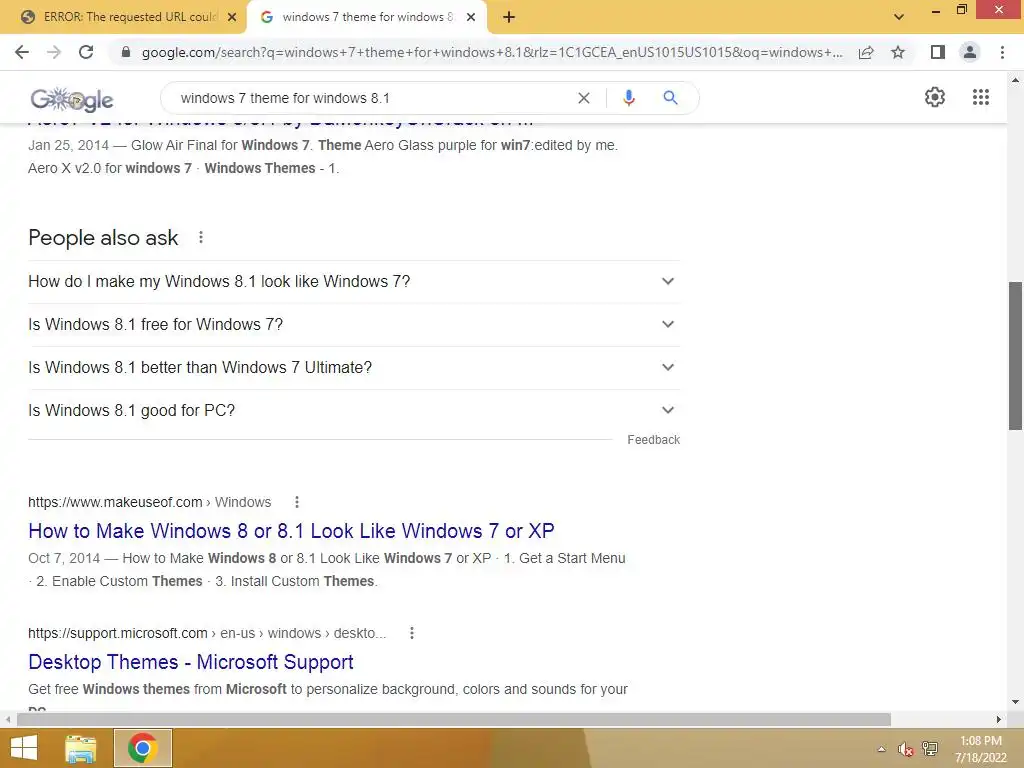Screen dimensions: 1024x768
Task: Bookmark this tab with the star
Action: [x=898, y=52]
